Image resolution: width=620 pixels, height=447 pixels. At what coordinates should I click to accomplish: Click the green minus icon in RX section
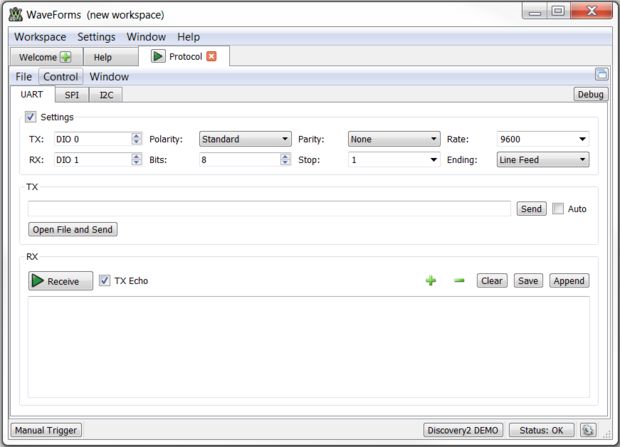pyautogui.click(x=459, y=280)
